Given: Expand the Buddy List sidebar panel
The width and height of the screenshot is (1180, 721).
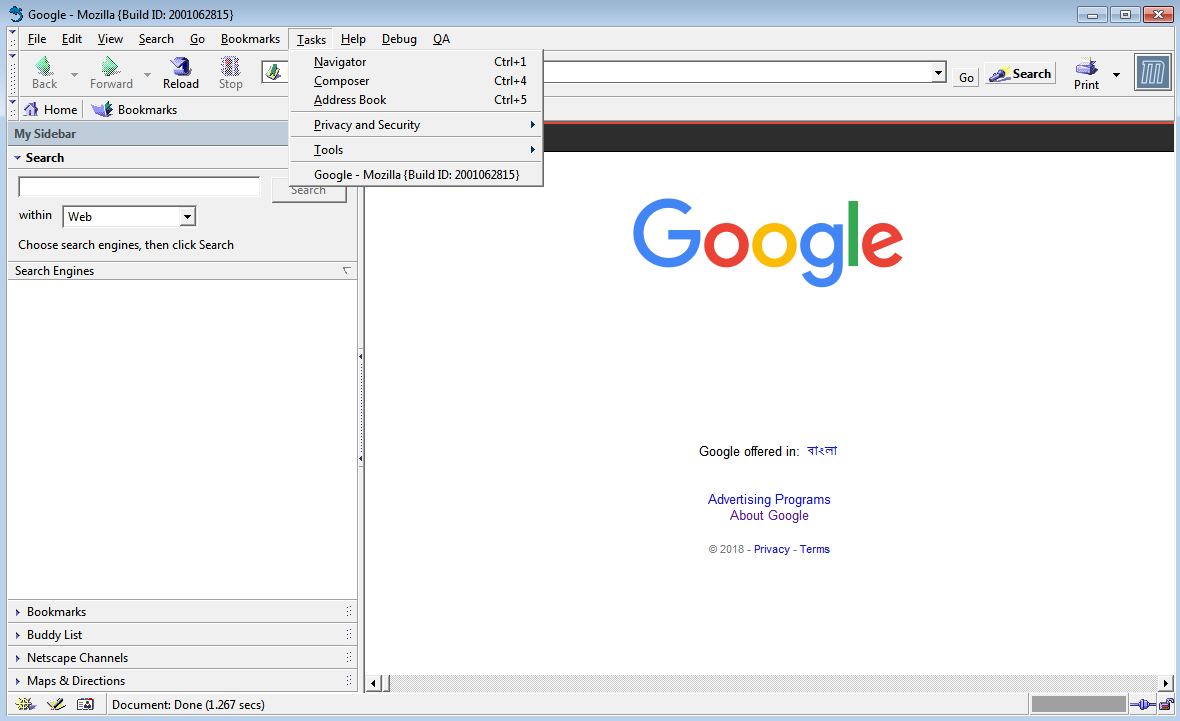Looking at the screenshot, I should [x=54, y=634].
